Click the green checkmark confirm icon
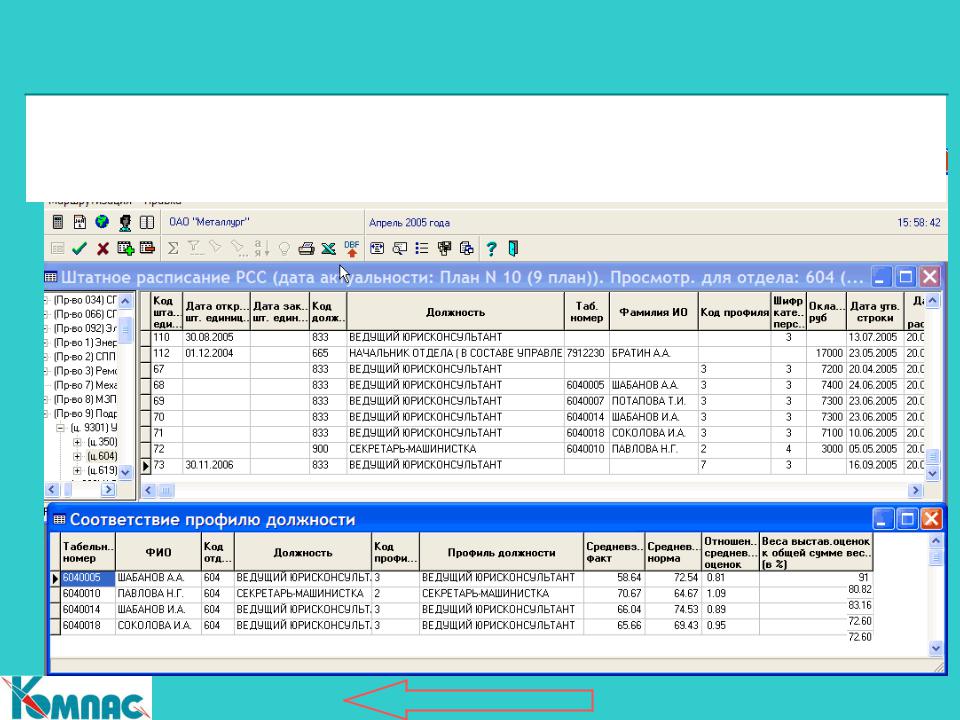960x720 pixels. pos(79,249)
